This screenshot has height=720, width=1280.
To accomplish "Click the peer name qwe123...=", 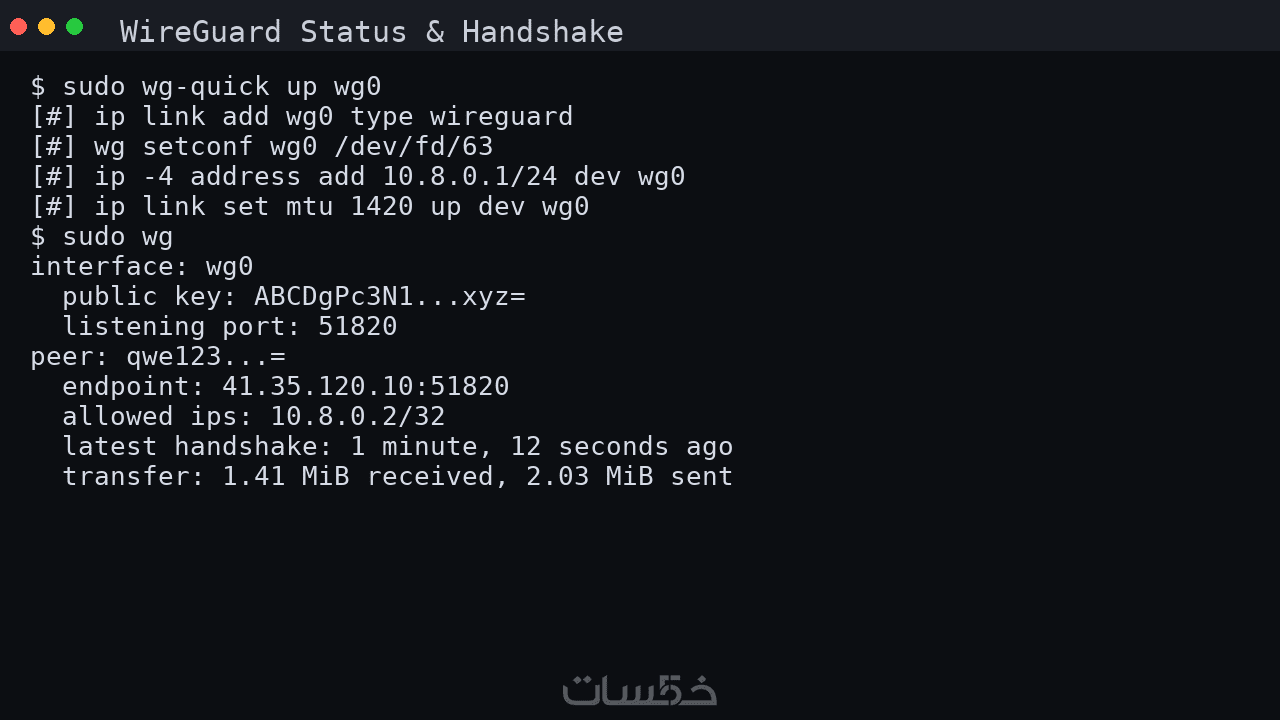I will [x=206, y=357].
